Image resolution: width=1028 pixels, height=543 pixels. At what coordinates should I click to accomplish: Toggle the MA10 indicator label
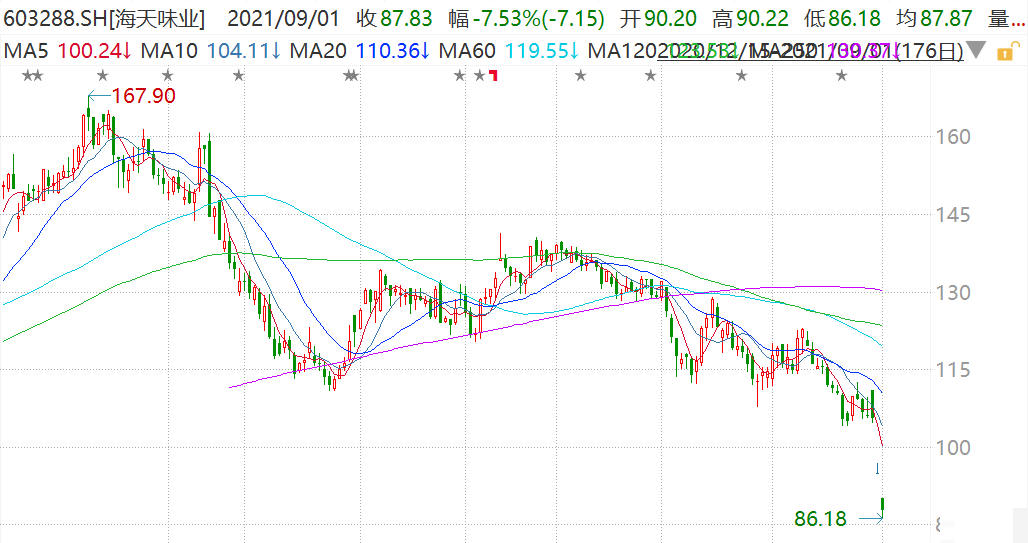169,50
